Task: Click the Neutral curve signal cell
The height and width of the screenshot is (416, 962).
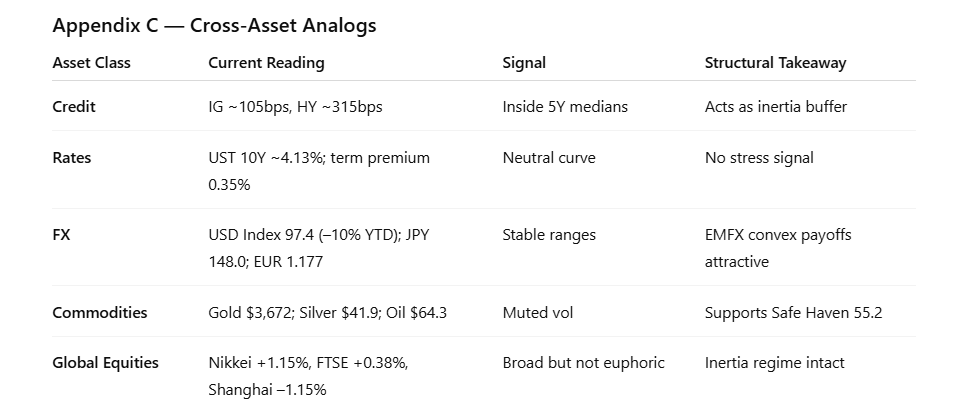Action: 549,157
